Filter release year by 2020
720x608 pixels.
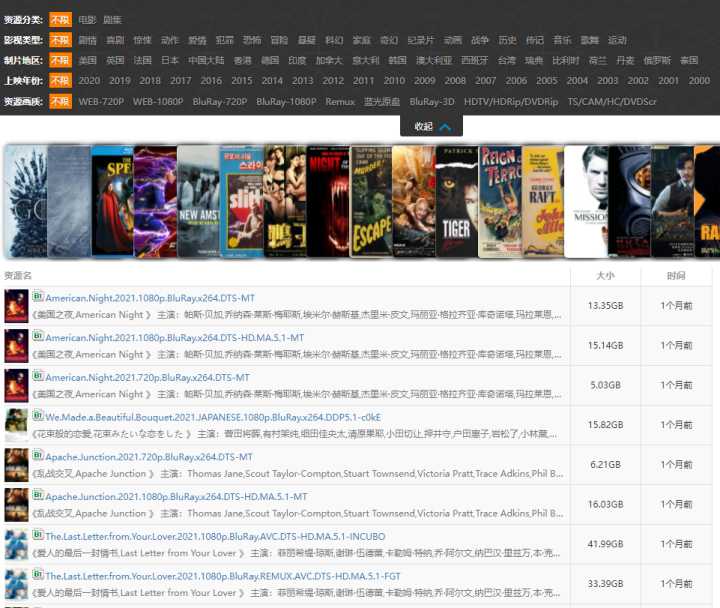[89, 80]
